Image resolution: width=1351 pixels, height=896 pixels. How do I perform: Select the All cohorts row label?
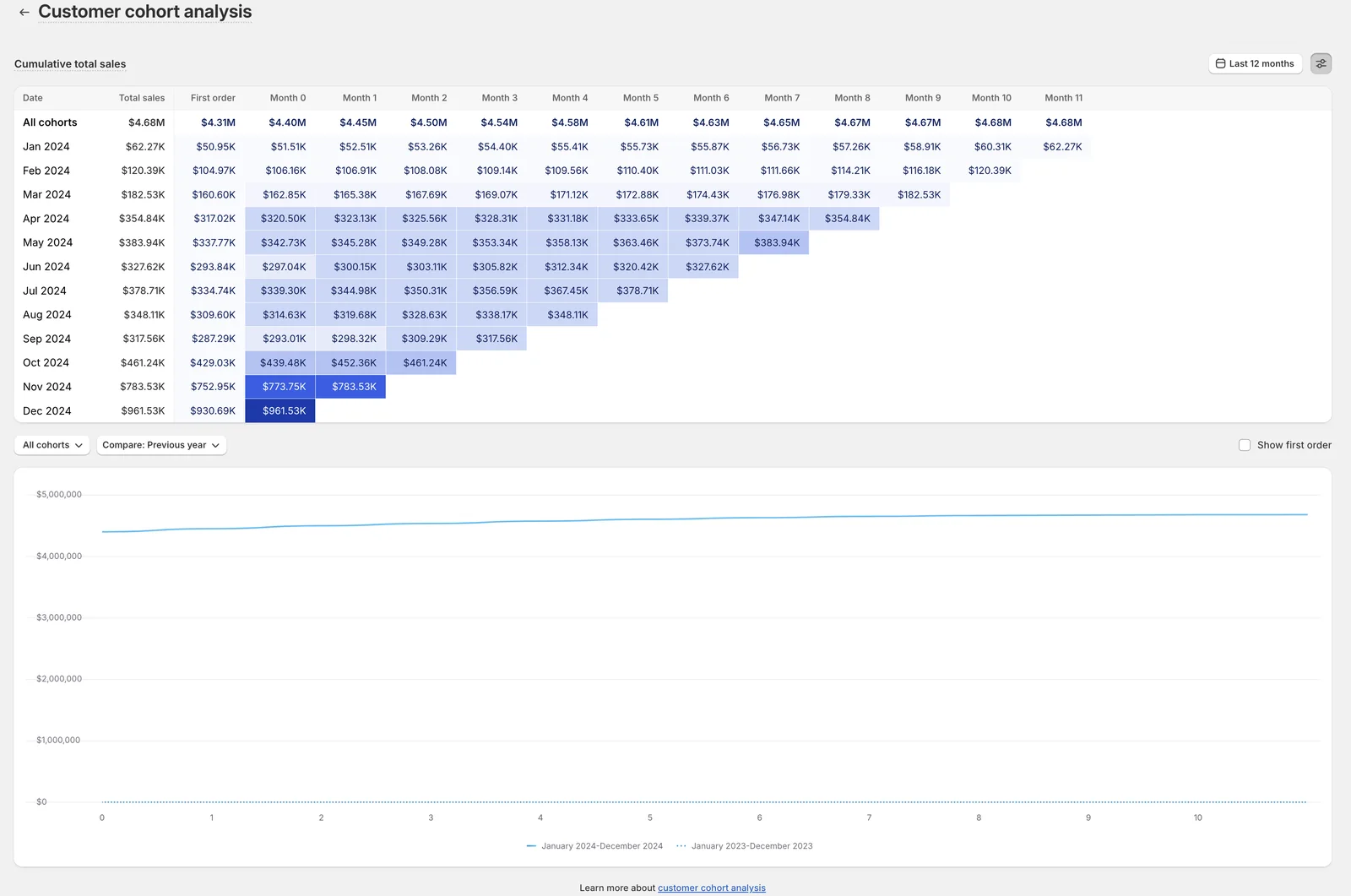coord(50,122)
